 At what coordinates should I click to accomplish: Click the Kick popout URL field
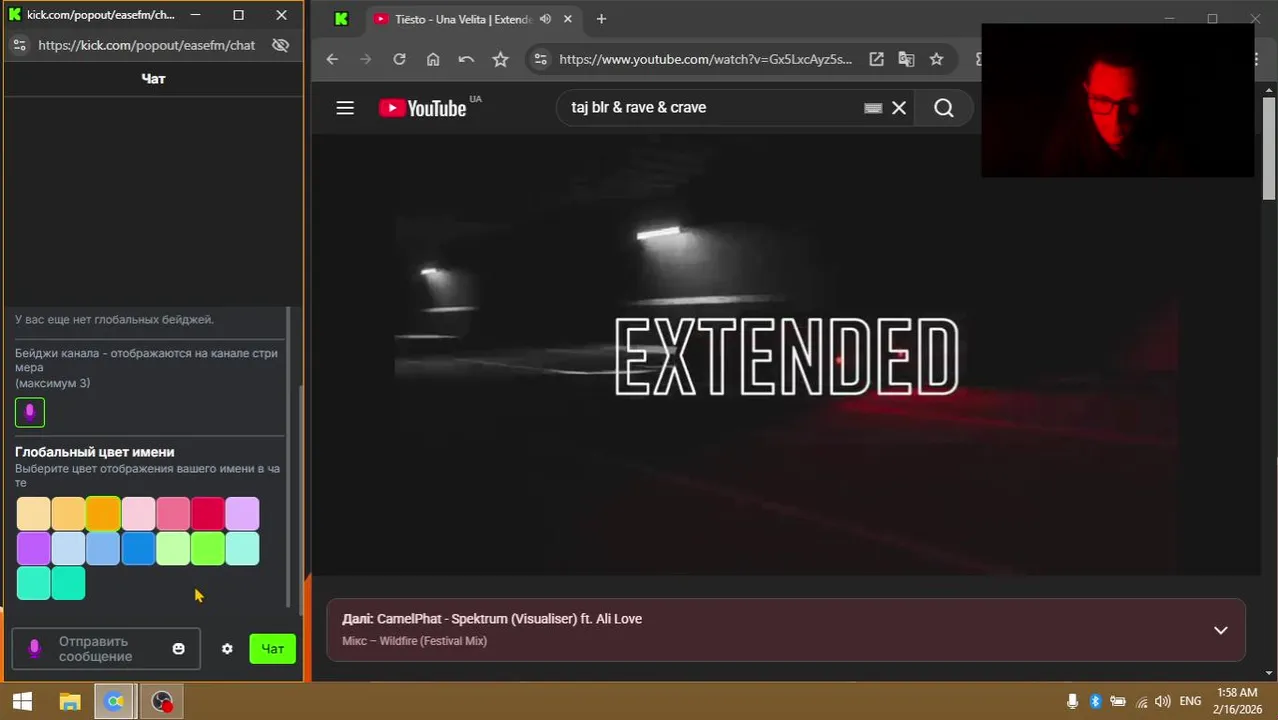coord(146,45)
